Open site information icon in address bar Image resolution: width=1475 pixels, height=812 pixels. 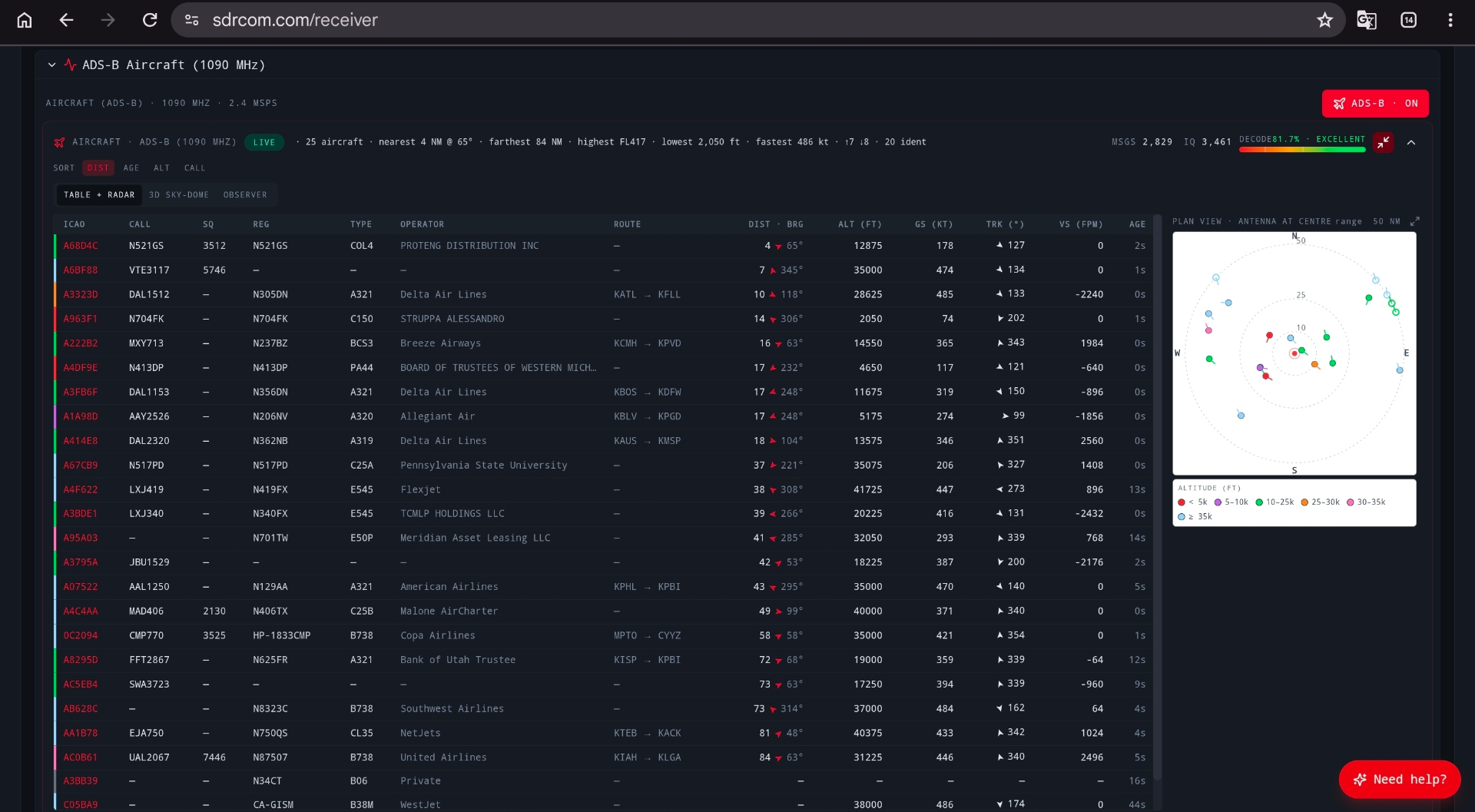coord(192,20)
